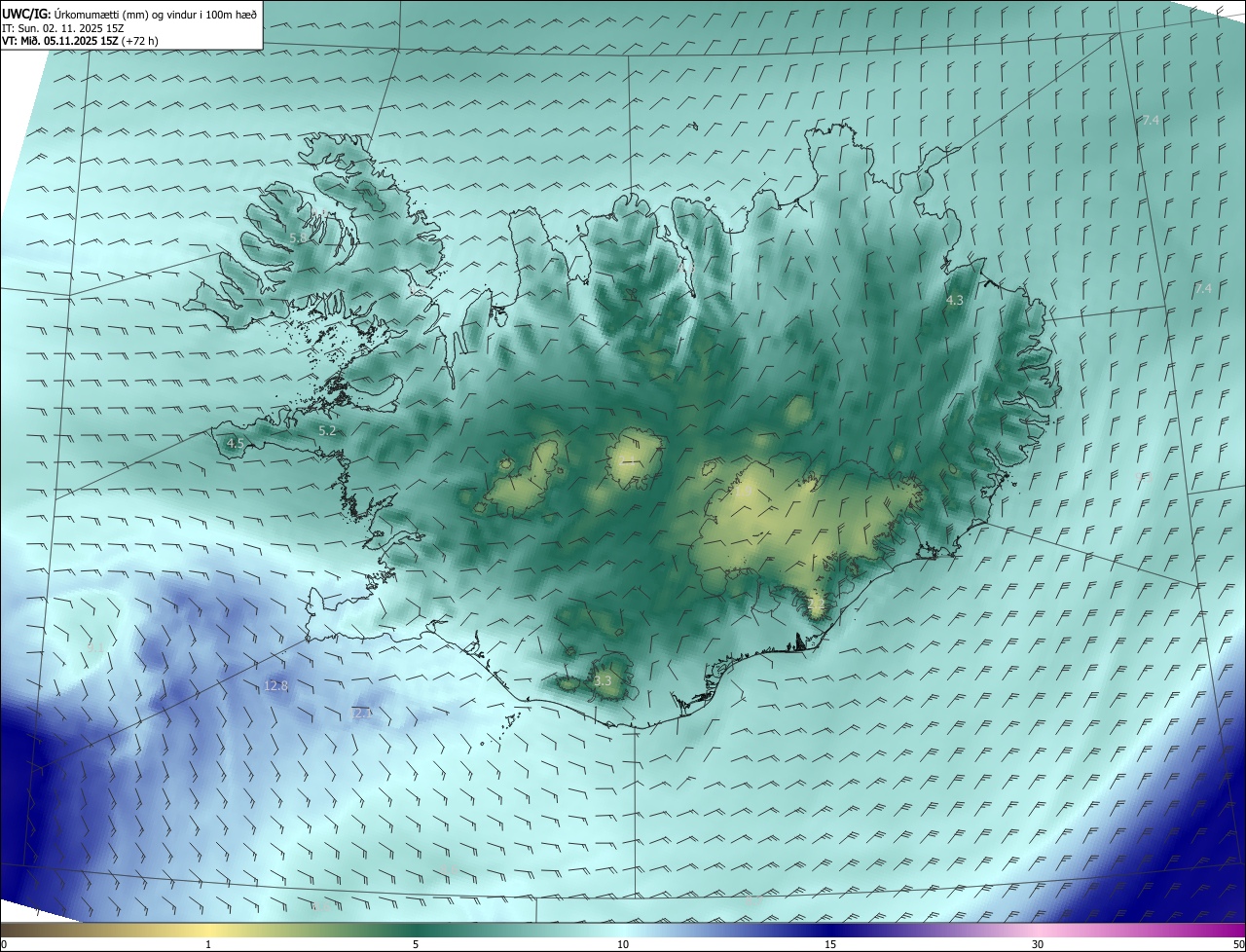Click the 5.8 value over the Westfjords
This screenshot has width=1246, height=952.
(299, 238)
